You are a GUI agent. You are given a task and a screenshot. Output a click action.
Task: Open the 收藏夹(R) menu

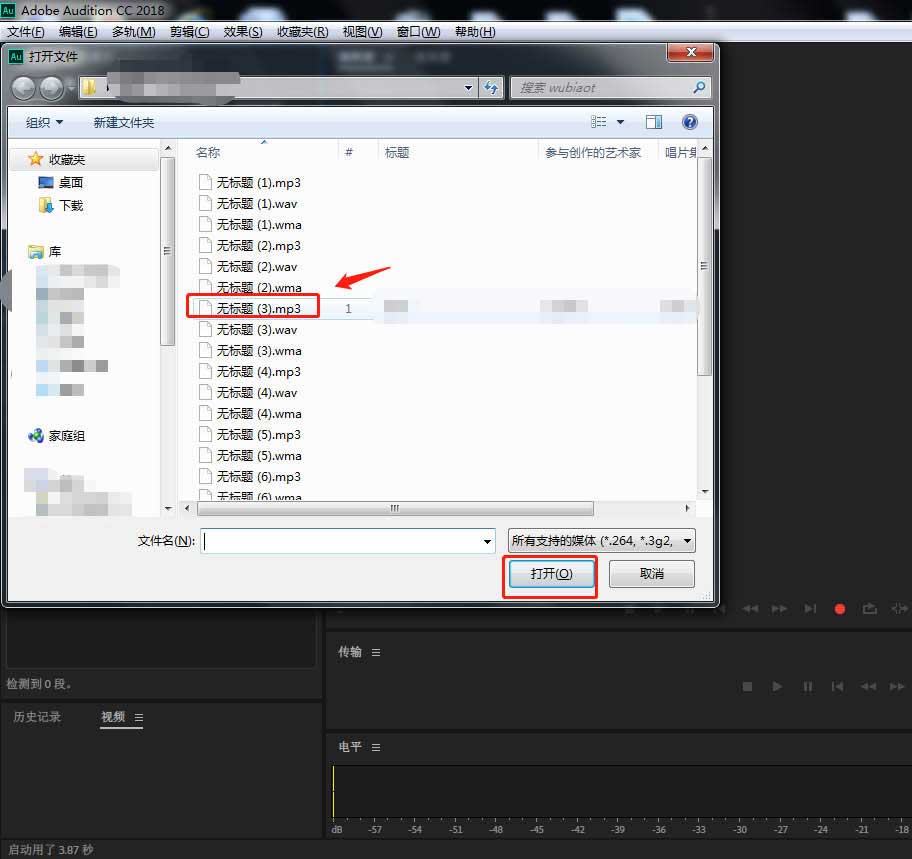coord(302,32)
